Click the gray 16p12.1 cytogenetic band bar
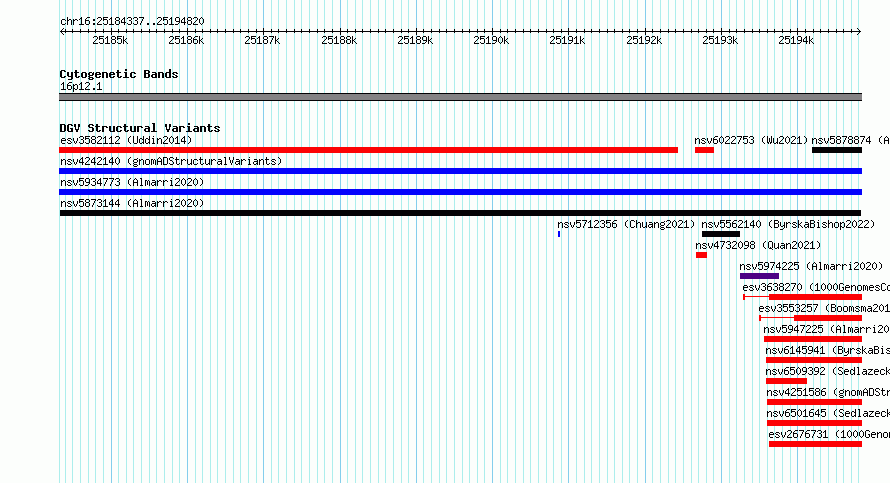 click(x=460, y=97)
